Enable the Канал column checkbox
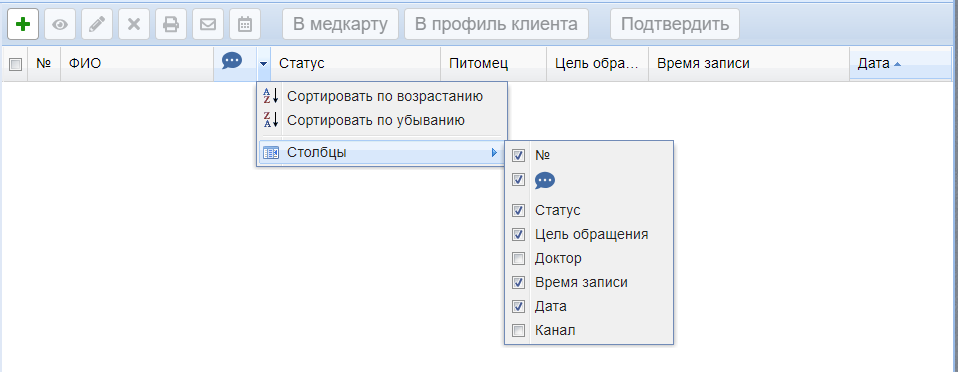The width and height of the screenshot is (958, 372). 518,331
